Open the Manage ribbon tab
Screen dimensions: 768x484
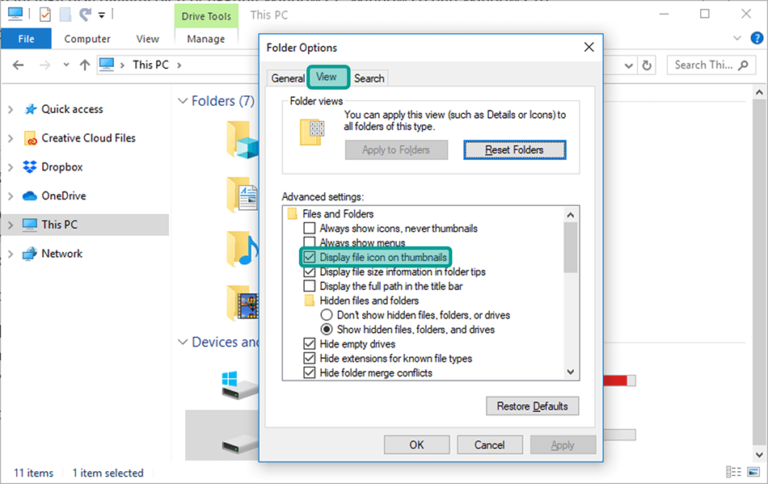click(206, 39)
